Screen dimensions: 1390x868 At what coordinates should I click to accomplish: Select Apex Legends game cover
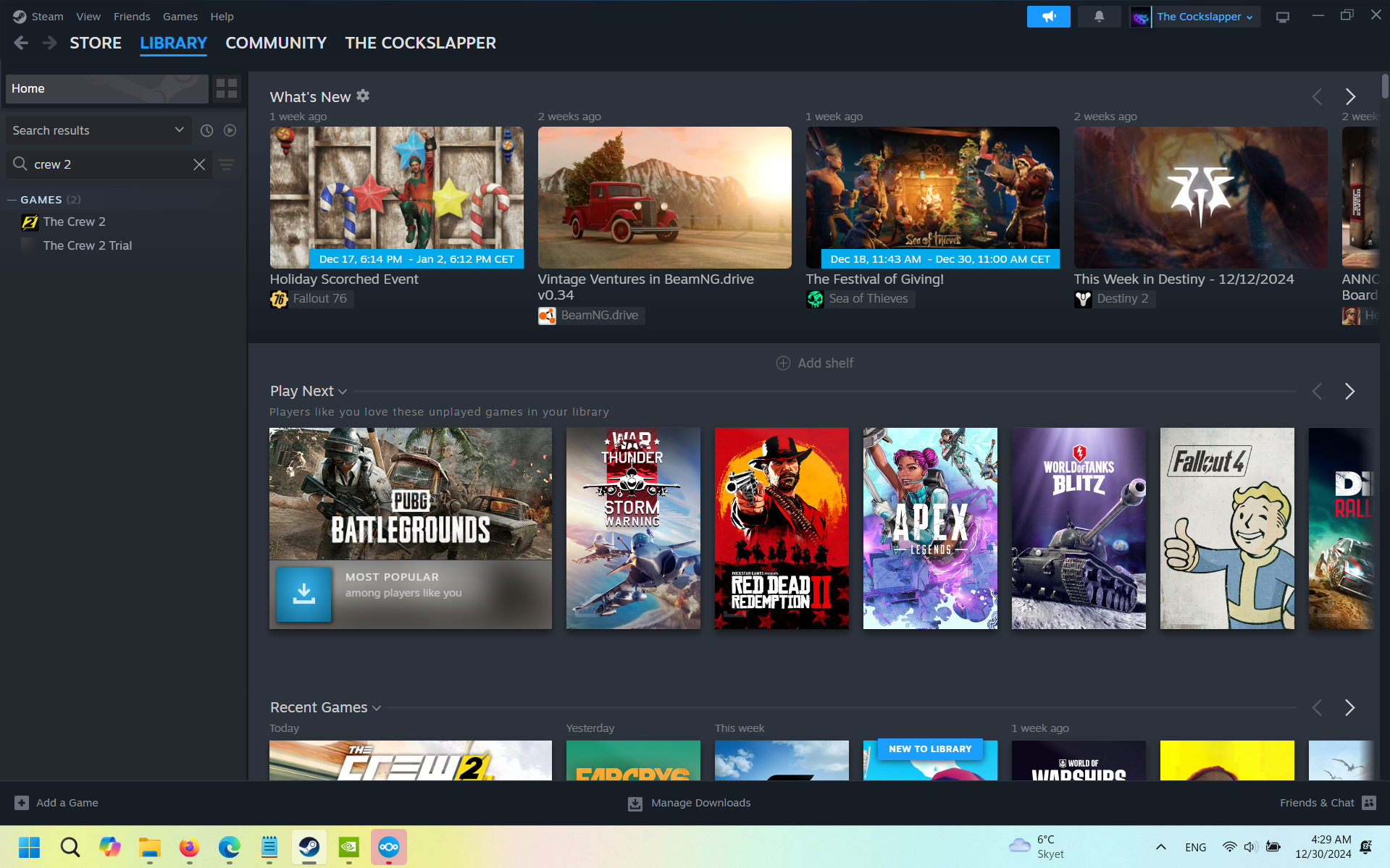click(x=930, y=528)
